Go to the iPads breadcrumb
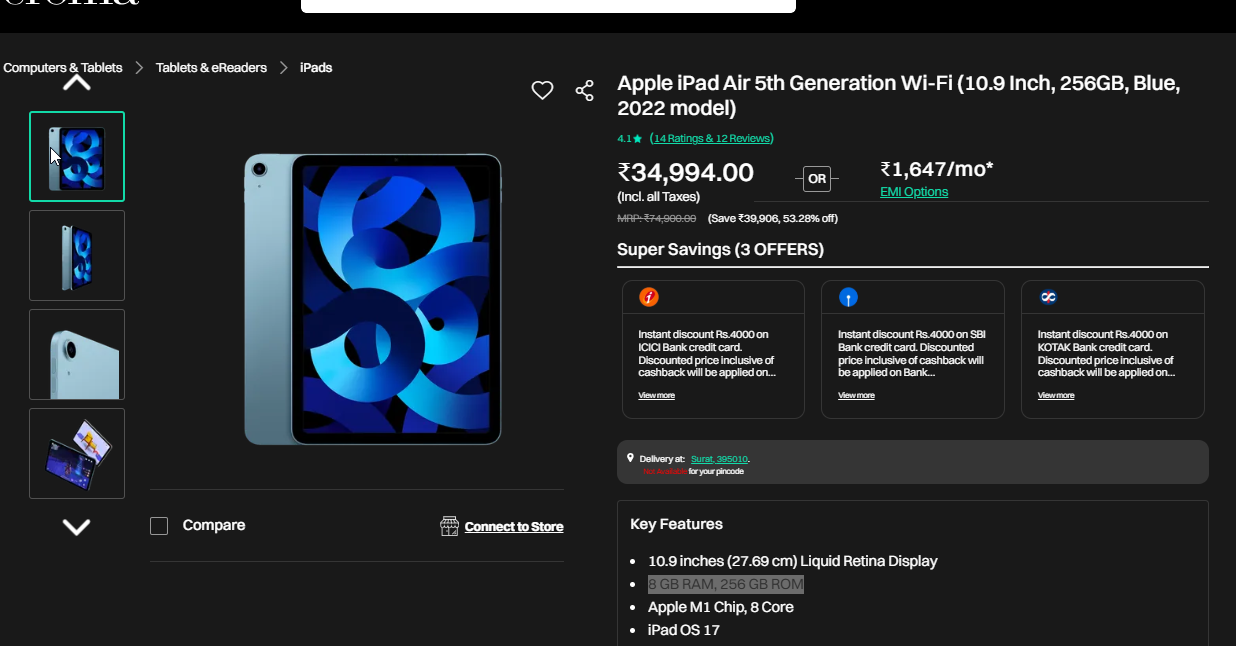Image resolution: width=1236 pixels, height=646 pixels. (x=316, y=68)
